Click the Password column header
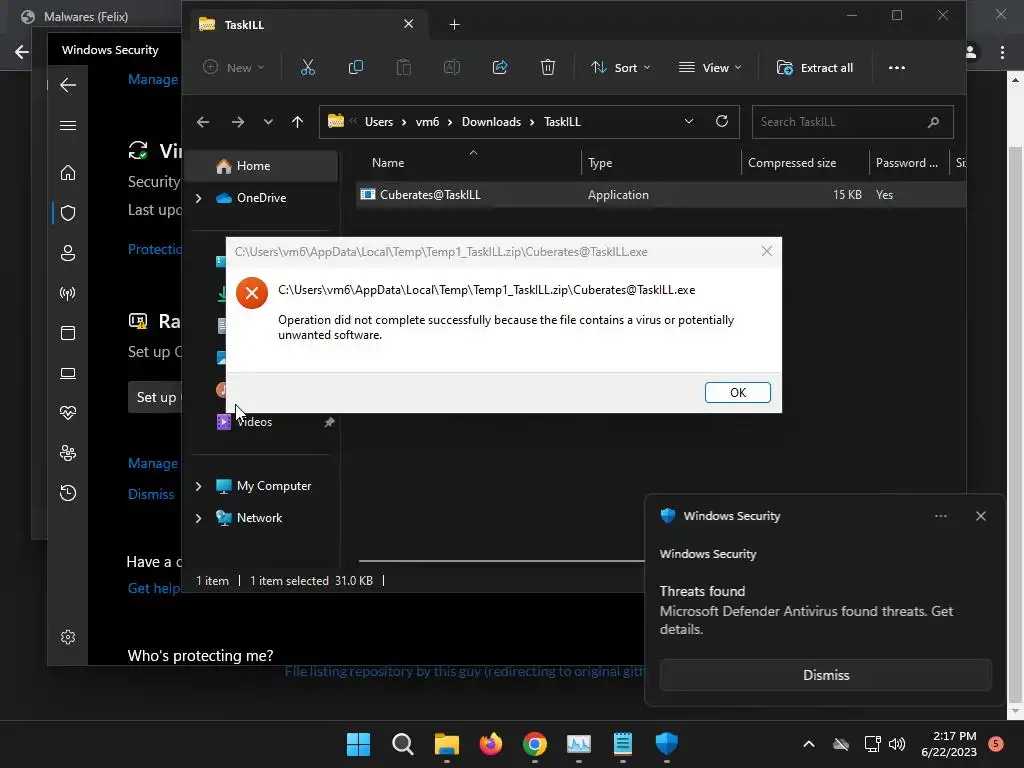1024x768 pixels. coord(908,163)
